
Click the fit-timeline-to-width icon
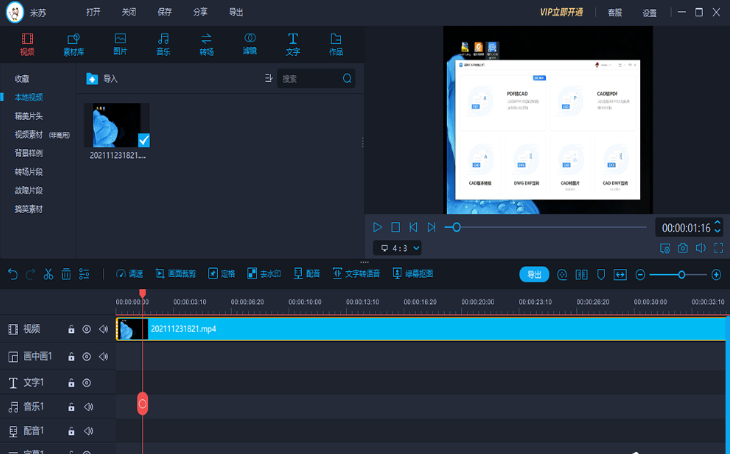(620, 275)
